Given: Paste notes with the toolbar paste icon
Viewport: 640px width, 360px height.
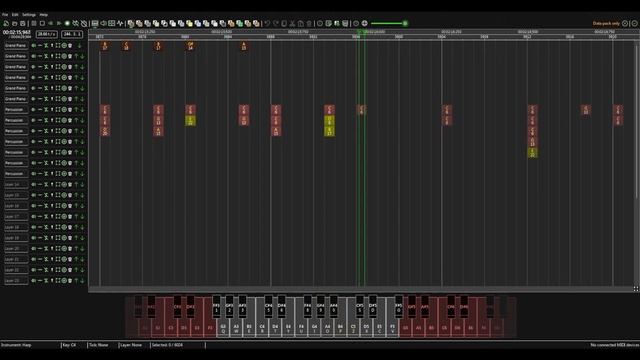Looking at the screenshot, I should point(300,24).
